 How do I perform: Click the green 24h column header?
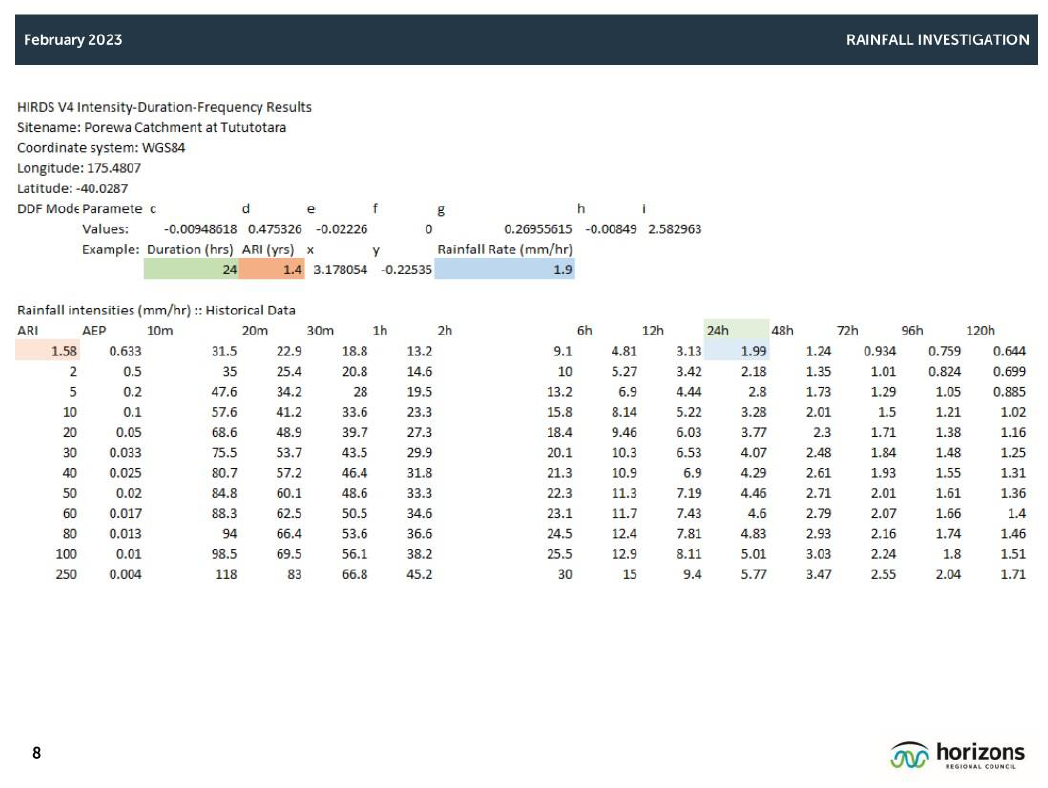[736, 330]
